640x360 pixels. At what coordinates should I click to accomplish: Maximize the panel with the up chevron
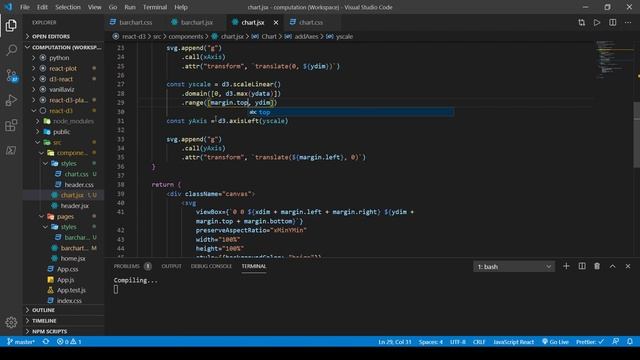(613, 266)
